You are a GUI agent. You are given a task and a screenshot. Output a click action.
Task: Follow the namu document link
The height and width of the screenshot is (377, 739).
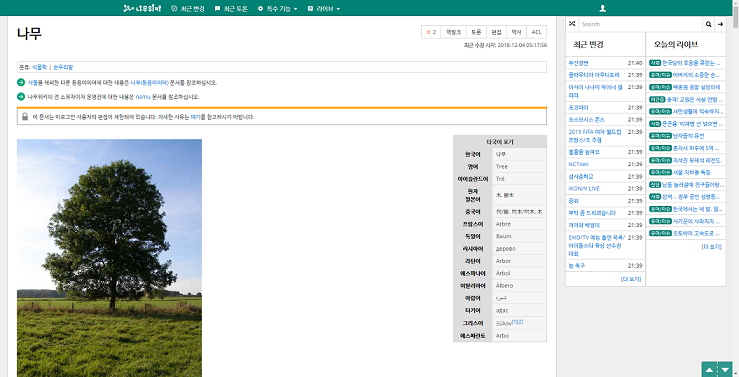143,97
